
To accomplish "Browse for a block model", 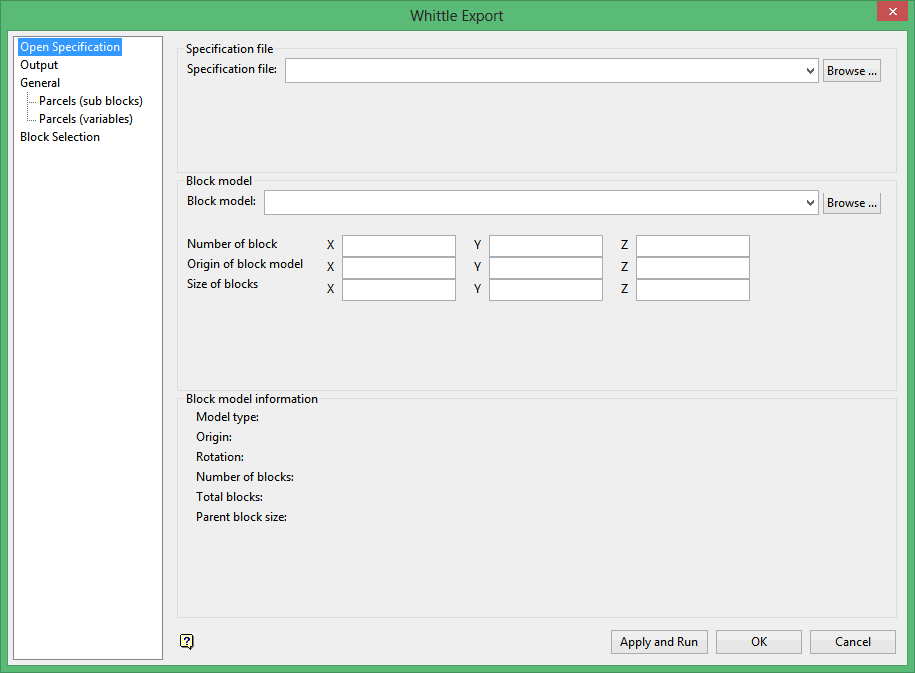I will point(851,203).
